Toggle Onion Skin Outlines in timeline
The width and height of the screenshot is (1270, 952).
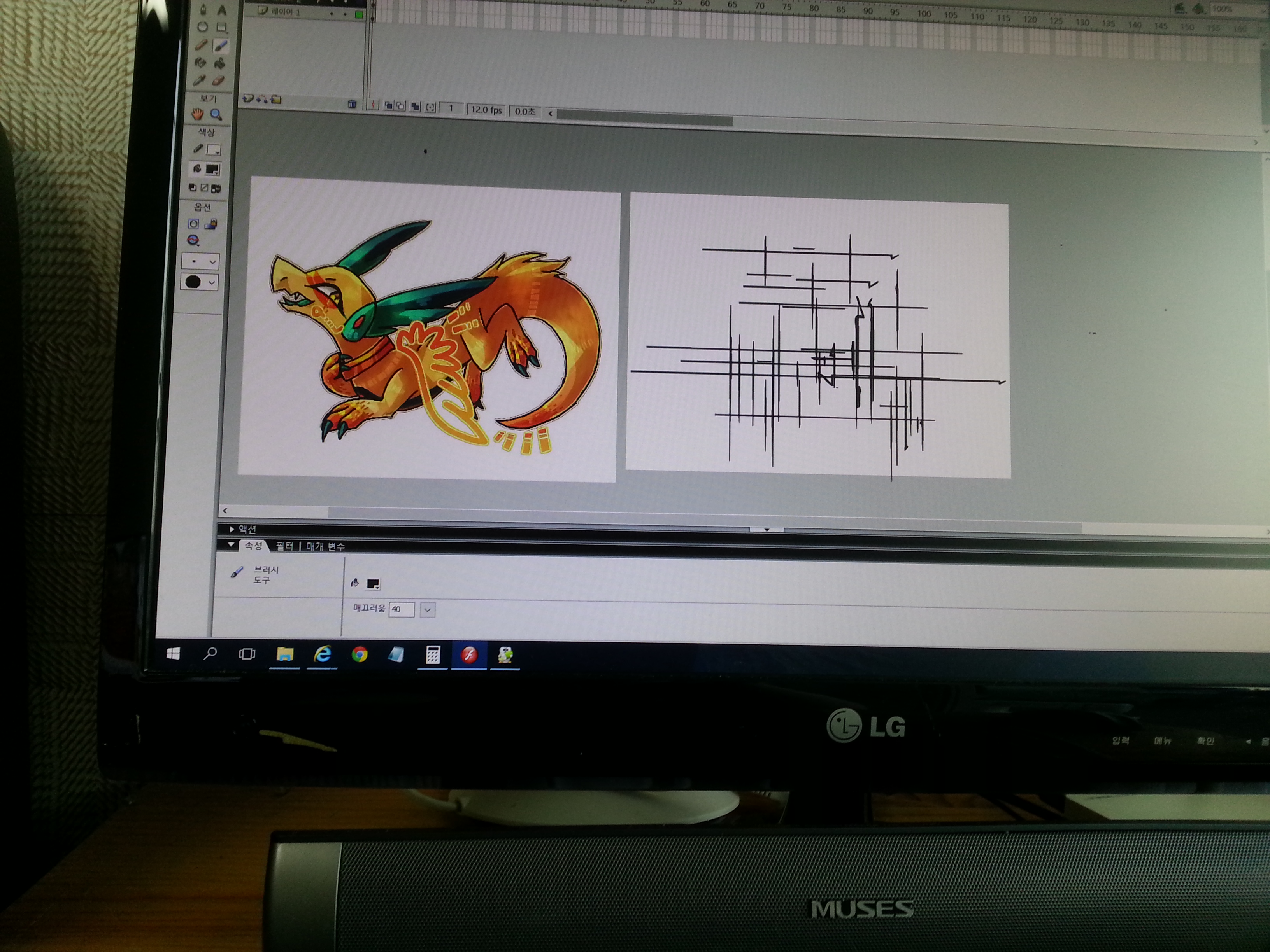(401, 106)
